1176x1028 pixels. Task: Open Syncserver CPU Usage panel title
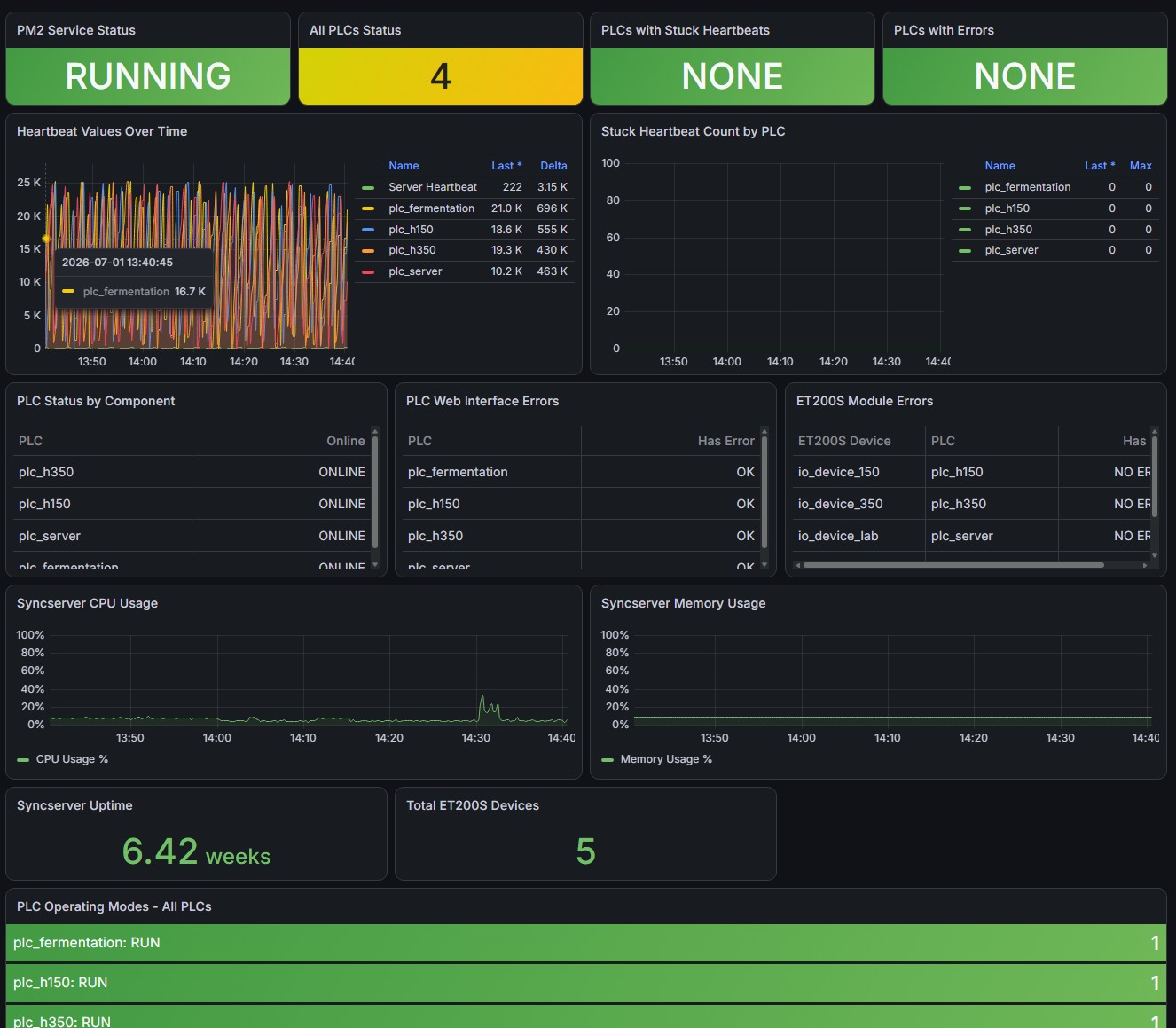[87, 603]
